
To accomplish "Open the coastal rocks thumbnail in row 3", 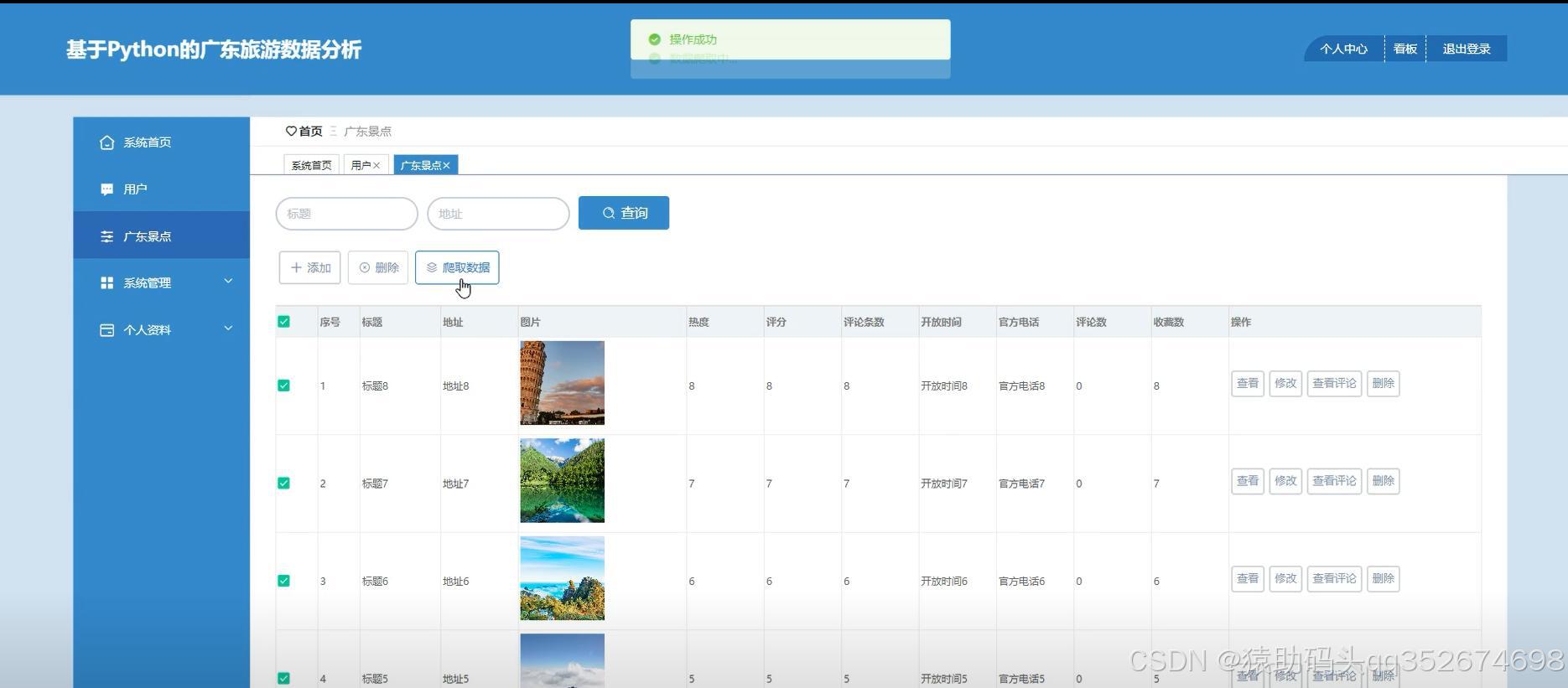I will pos(562,578).
